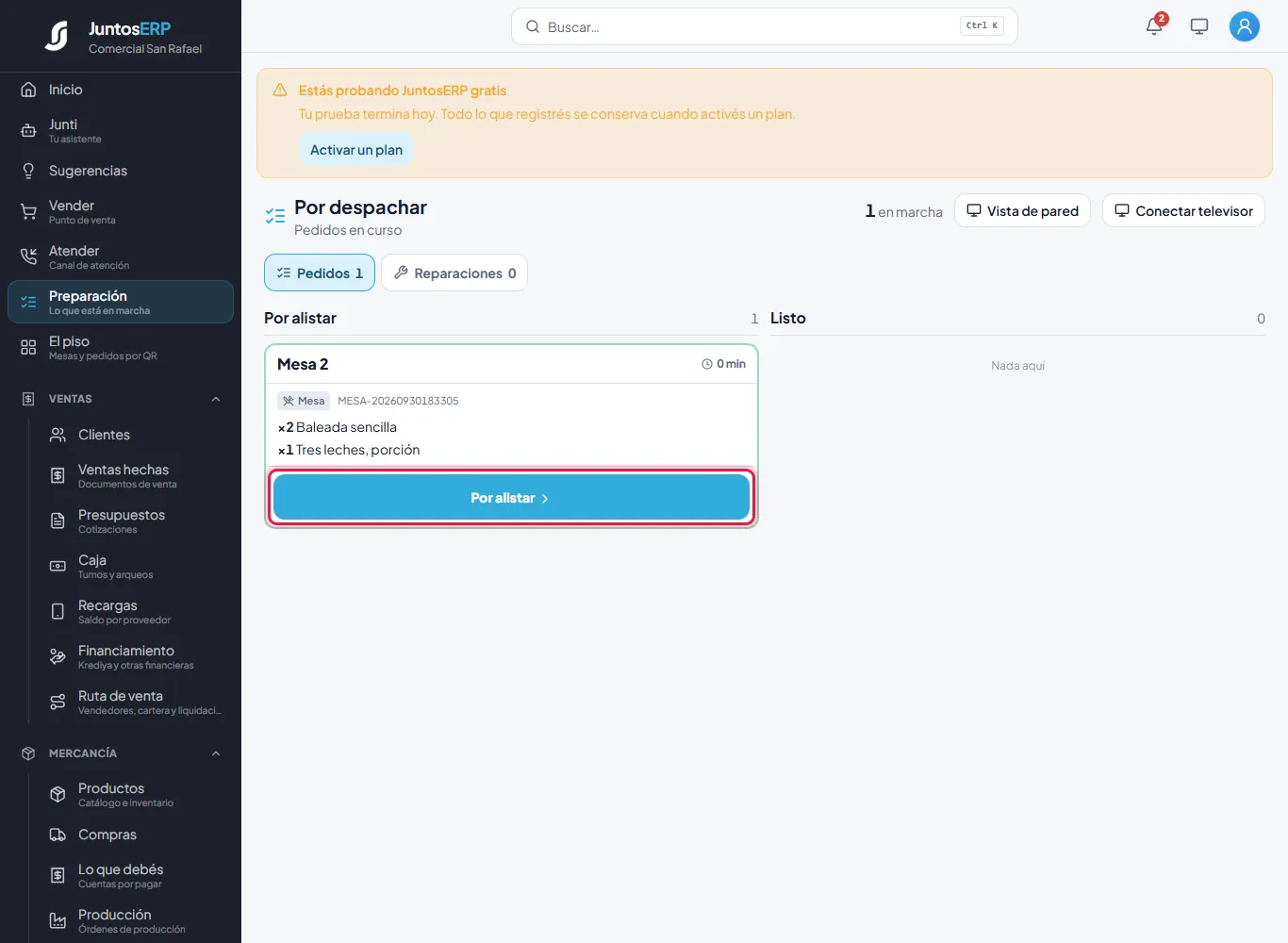Image resolution: width=1288 pixels, height=943 pixels.
Task: Click the Mesa 2 card title
Action: click(303, 364)
